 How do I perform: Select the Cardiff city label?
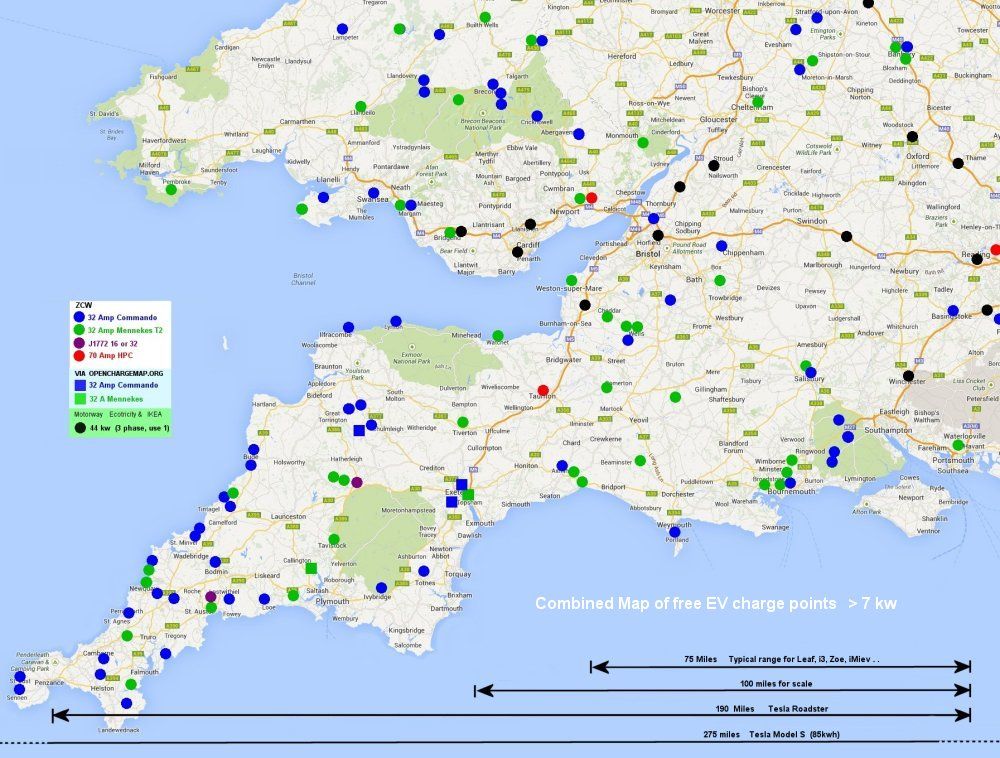[x=528, y=245]
